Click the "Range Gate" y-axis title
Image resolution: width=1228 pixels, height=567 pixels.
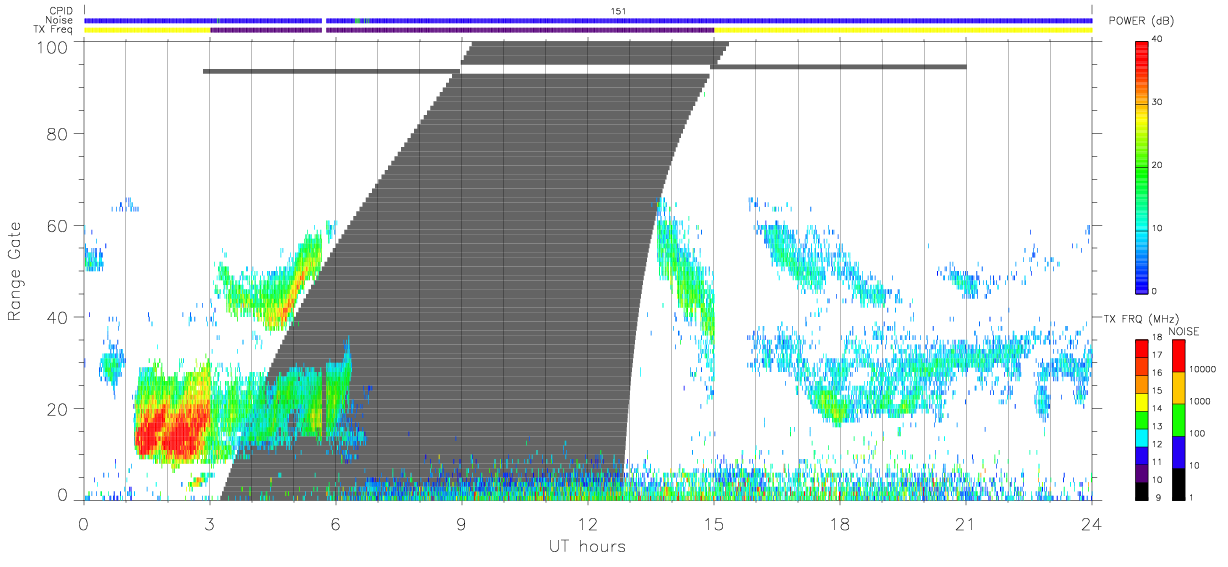[15, 272]
